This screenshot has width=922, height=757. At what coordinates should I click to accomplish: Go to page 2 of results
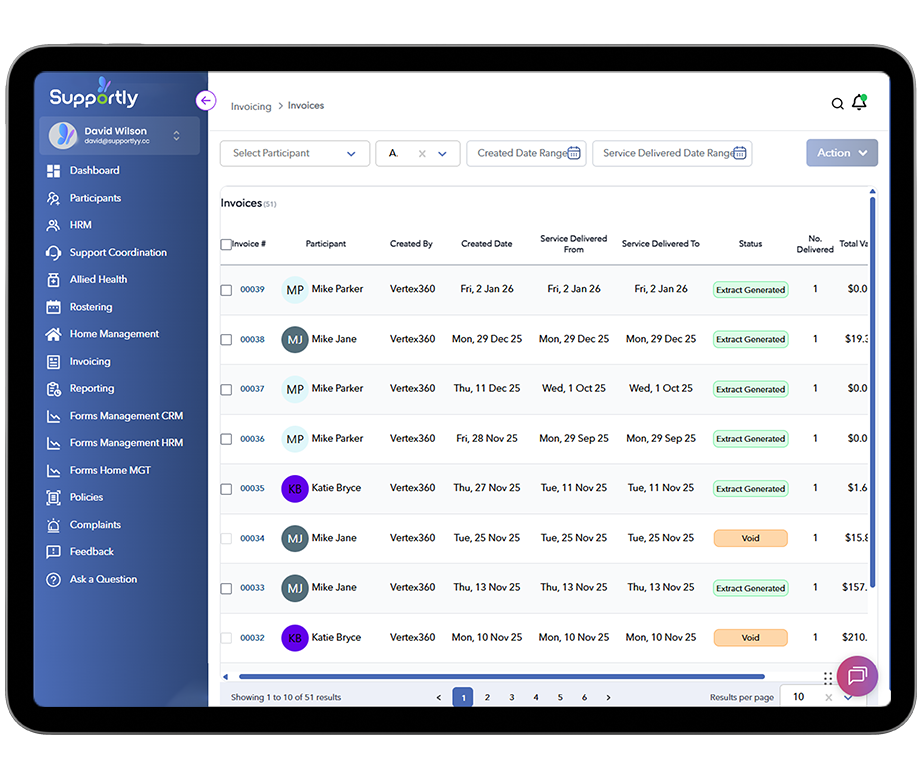pos(487,697)
